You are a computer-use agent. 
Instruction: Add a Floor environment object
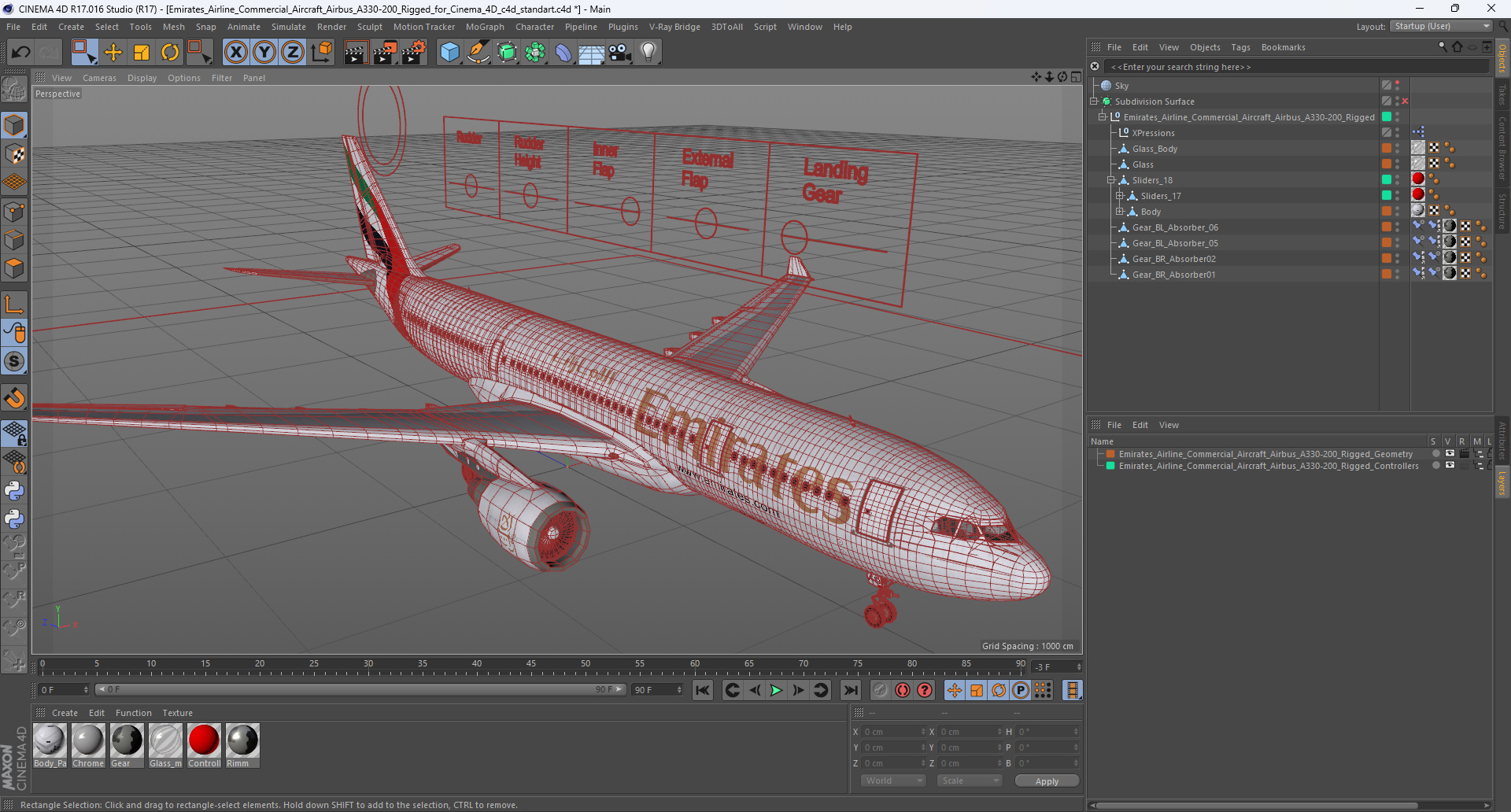(592, 53)
